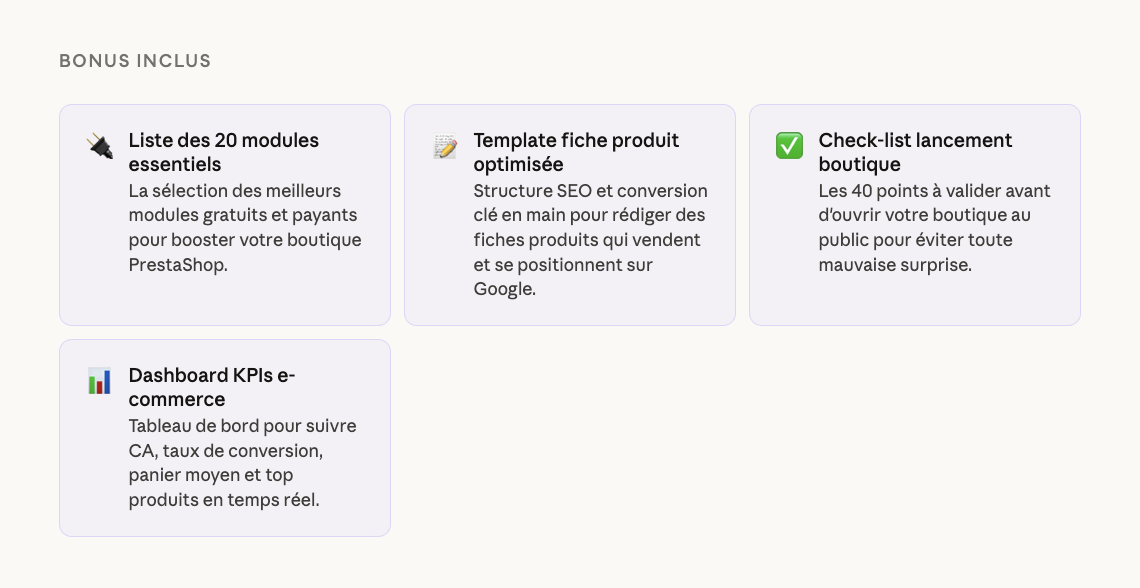Image resolution: width=1140 pixels, height=588 pixels.
Task: Click the bar chart dashboard icon
Action: (99, 381)
